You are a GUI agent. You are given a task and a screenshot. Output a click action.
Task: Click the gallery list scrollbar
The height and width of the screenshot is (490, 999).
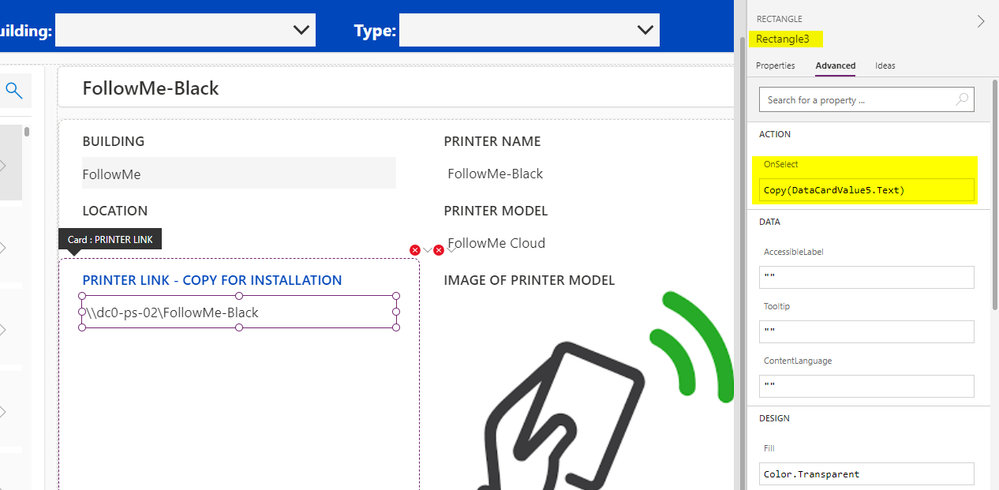pyautogui.click(x=27, y=132)
